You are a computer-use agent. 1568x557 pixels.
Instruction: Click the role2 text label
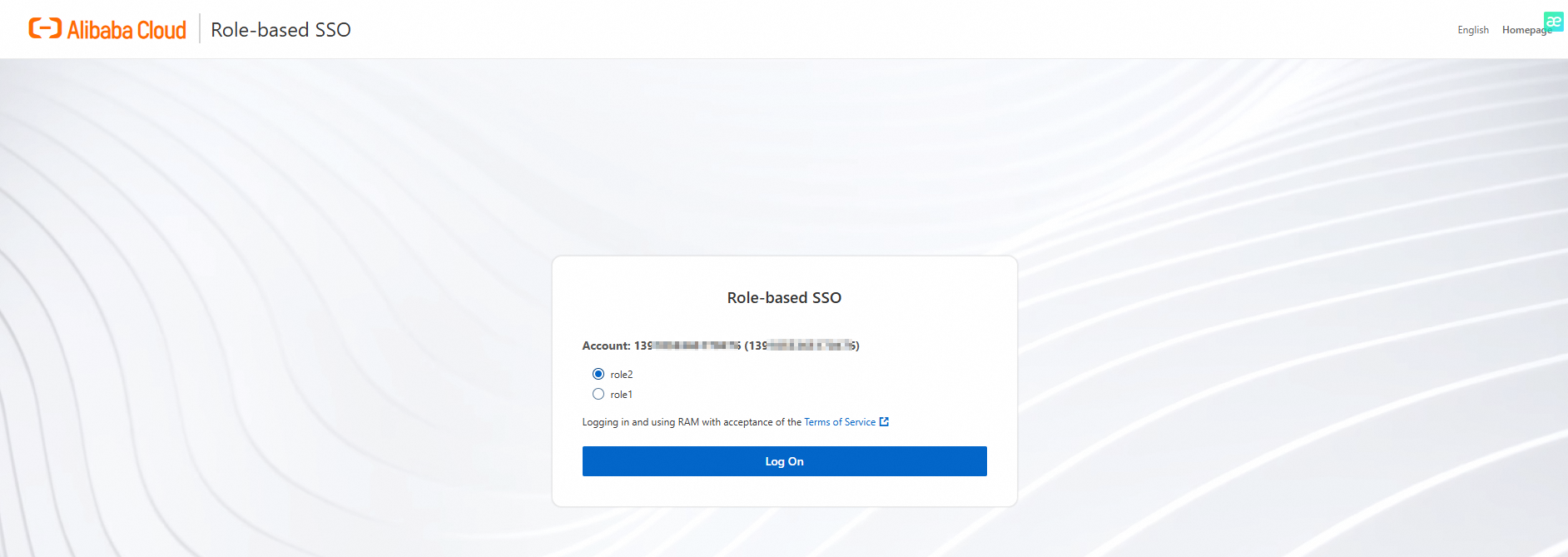[622, 375]
